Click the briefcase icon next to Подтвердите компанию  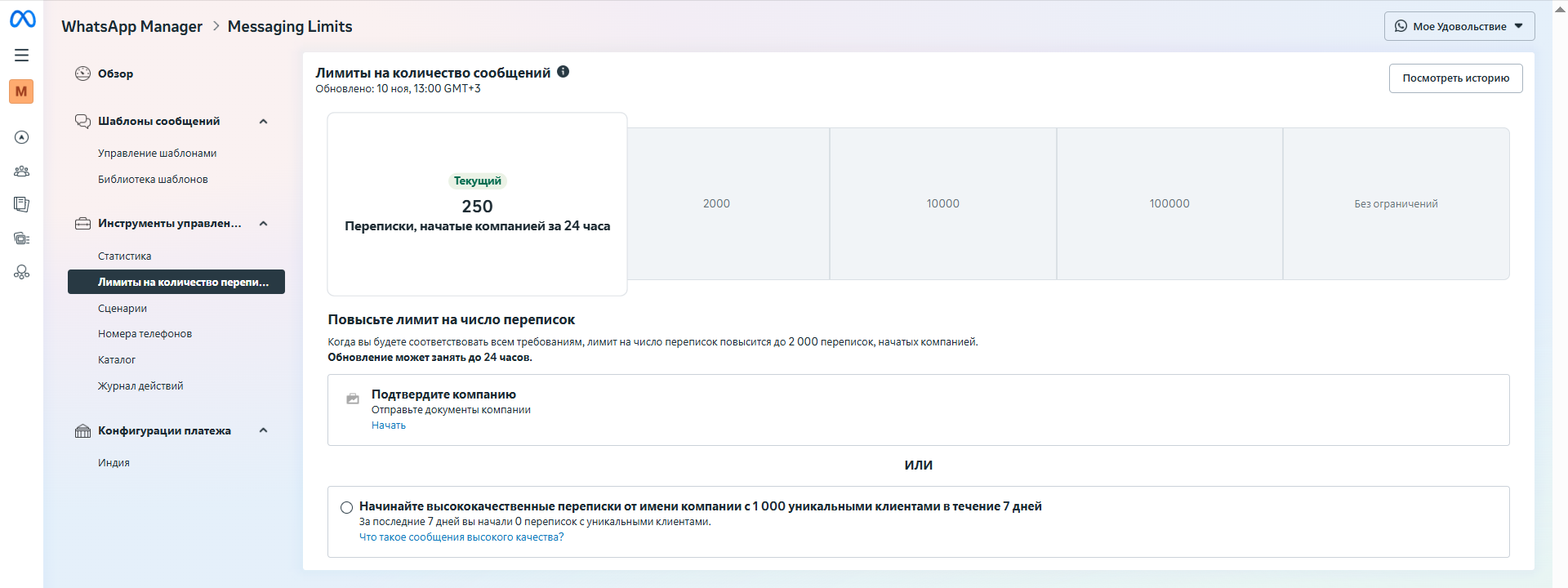tap(353, 399)
